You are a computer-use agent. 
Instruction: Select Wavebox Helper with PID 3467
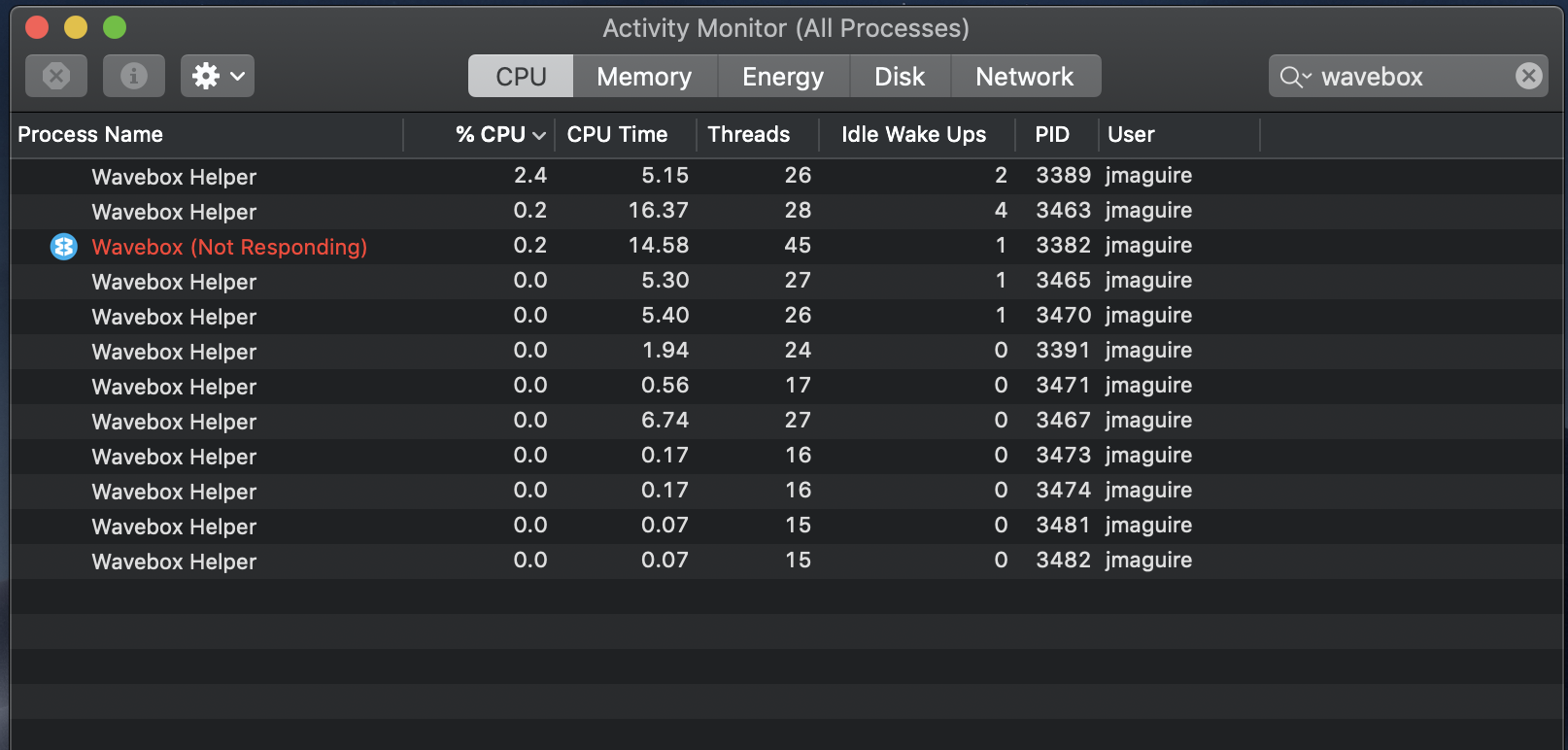[787, 422]
